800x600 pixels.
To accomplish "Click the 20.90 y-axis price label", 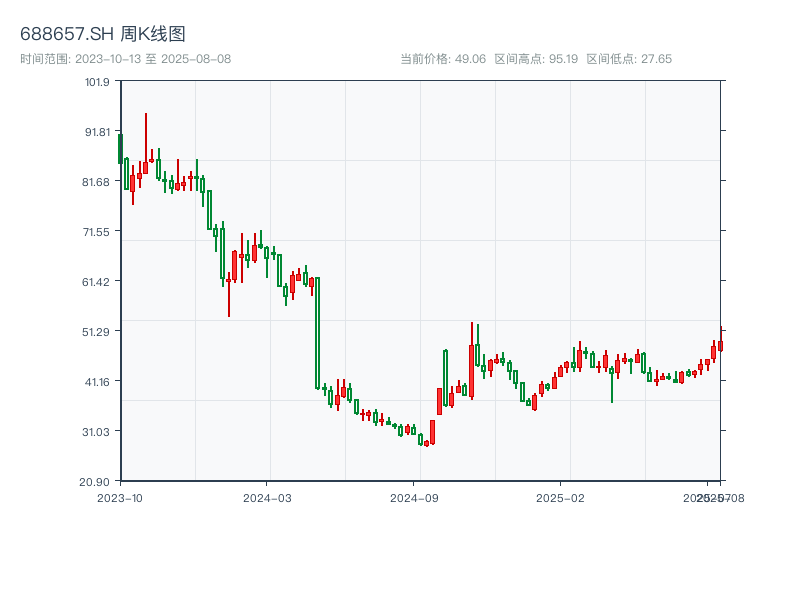I will pyautogui.click(x=96, y=481).
